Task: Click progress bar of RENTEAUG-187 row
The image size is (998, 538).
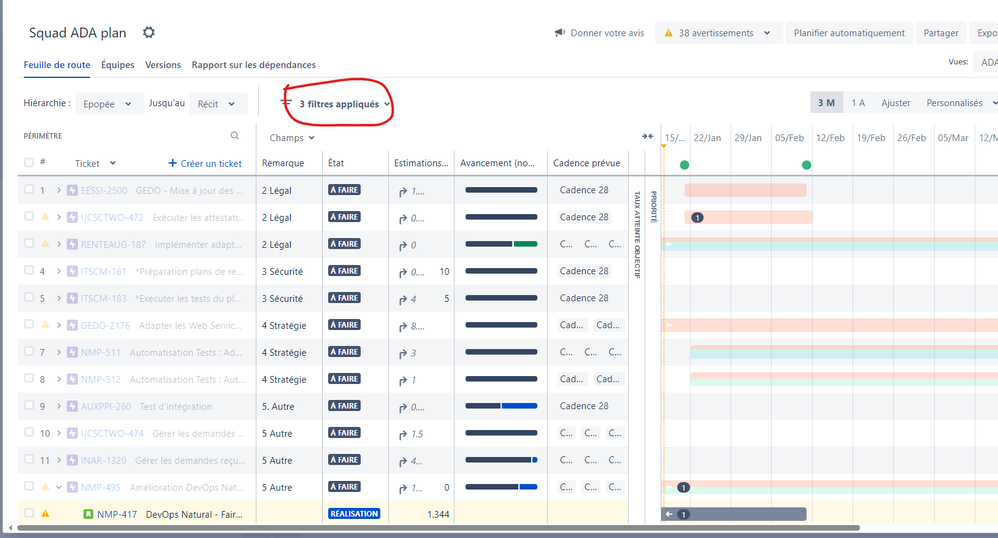Action: [x=501, y=244]
